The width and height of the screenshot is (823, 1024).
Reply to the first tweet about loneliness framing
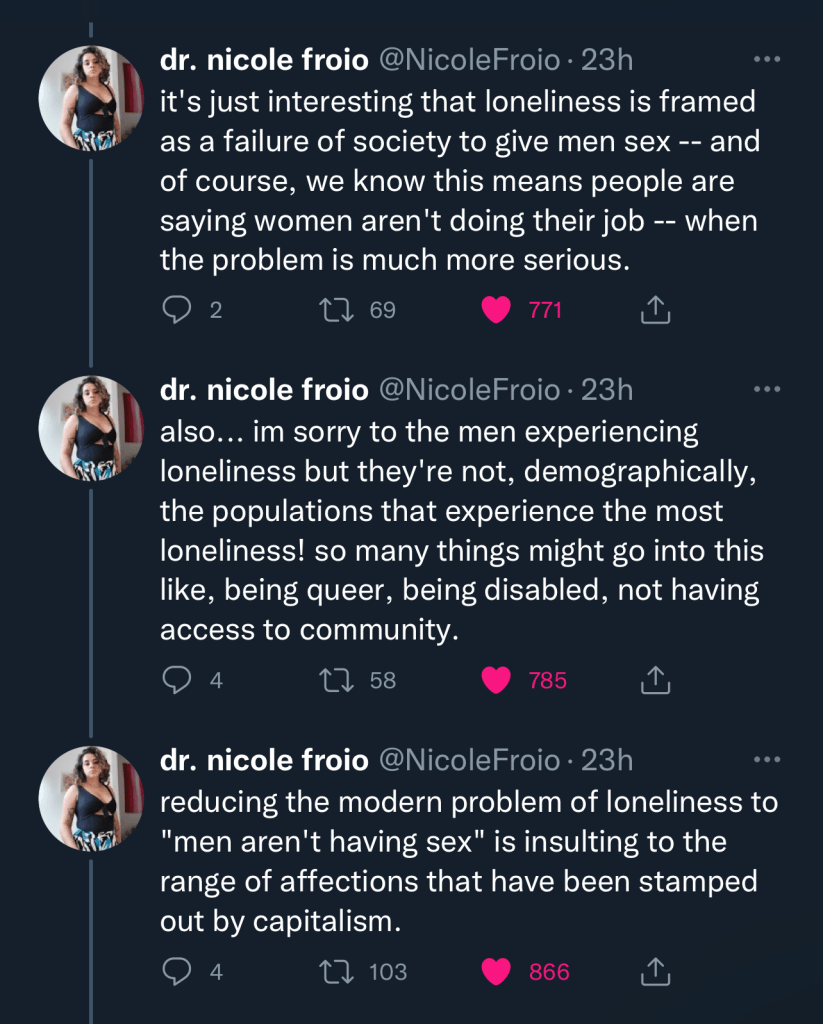(x=177, y=310)
